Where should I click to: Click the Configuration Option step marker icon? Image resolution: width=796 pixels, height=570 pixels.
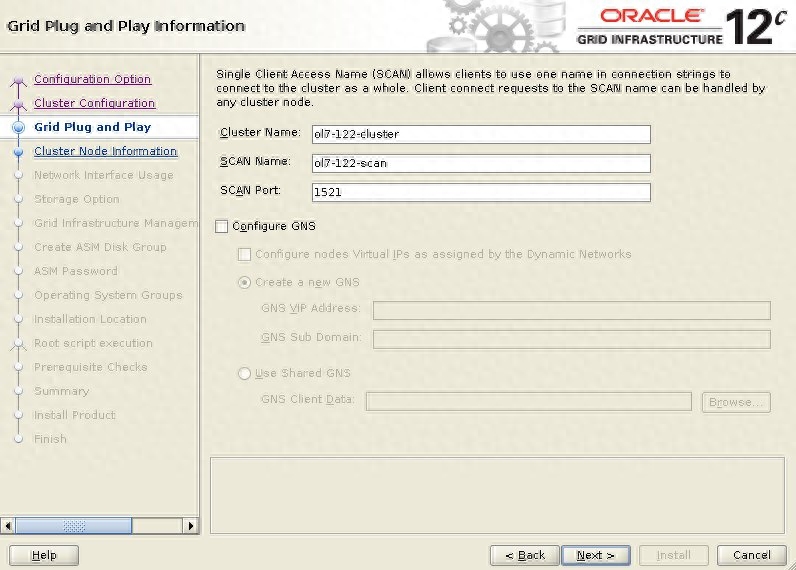point(17,80)
